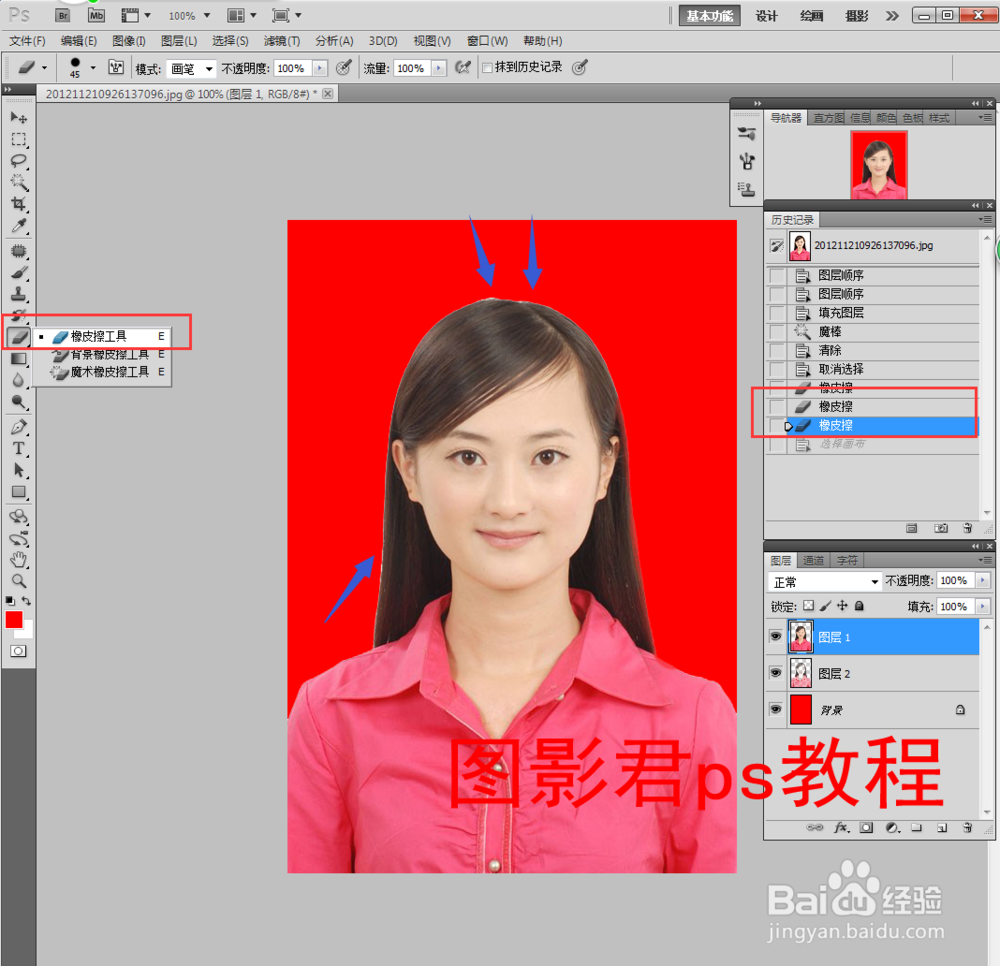Open the 图层(L) menu

pos(179,41)
